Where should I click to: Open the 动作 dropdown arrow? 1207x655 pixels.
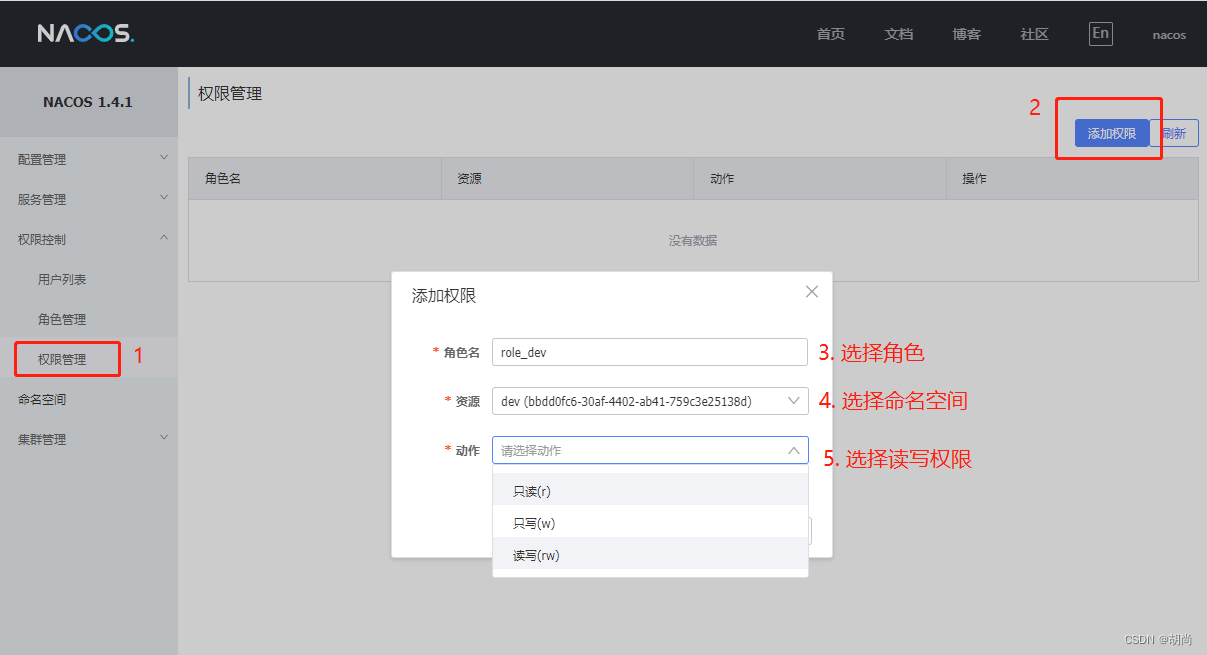794,450
